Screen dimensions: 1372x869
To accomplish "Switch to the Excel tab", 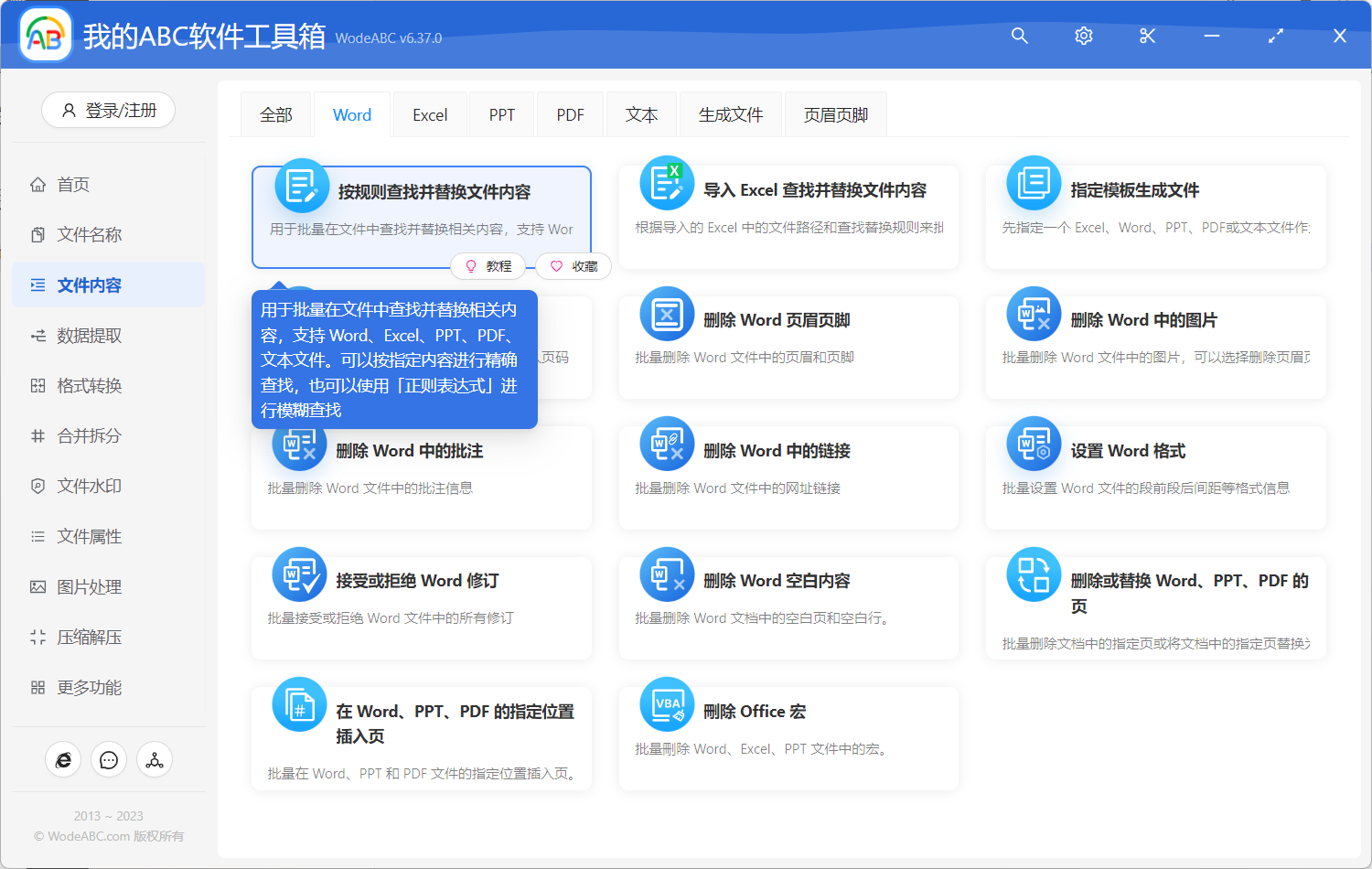I will click(429, 113).
